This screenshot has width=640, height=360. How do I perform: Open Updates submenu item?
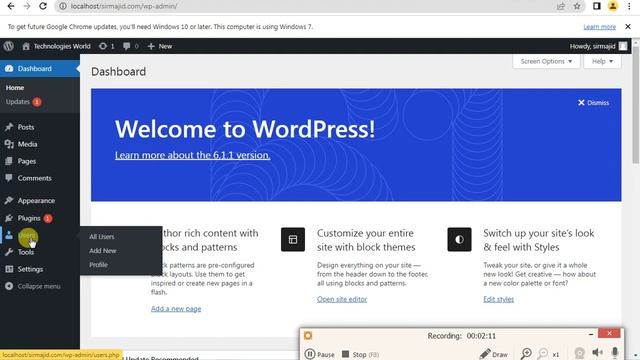[23, 102]
